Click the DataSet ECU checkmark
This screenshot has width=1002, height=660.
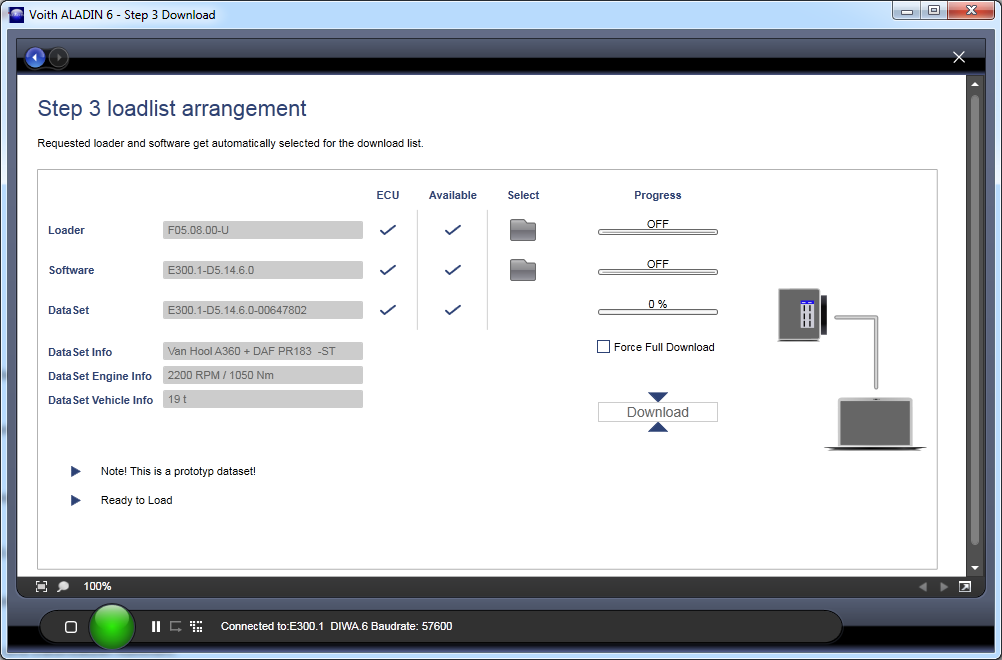click(x=388, y=310)
